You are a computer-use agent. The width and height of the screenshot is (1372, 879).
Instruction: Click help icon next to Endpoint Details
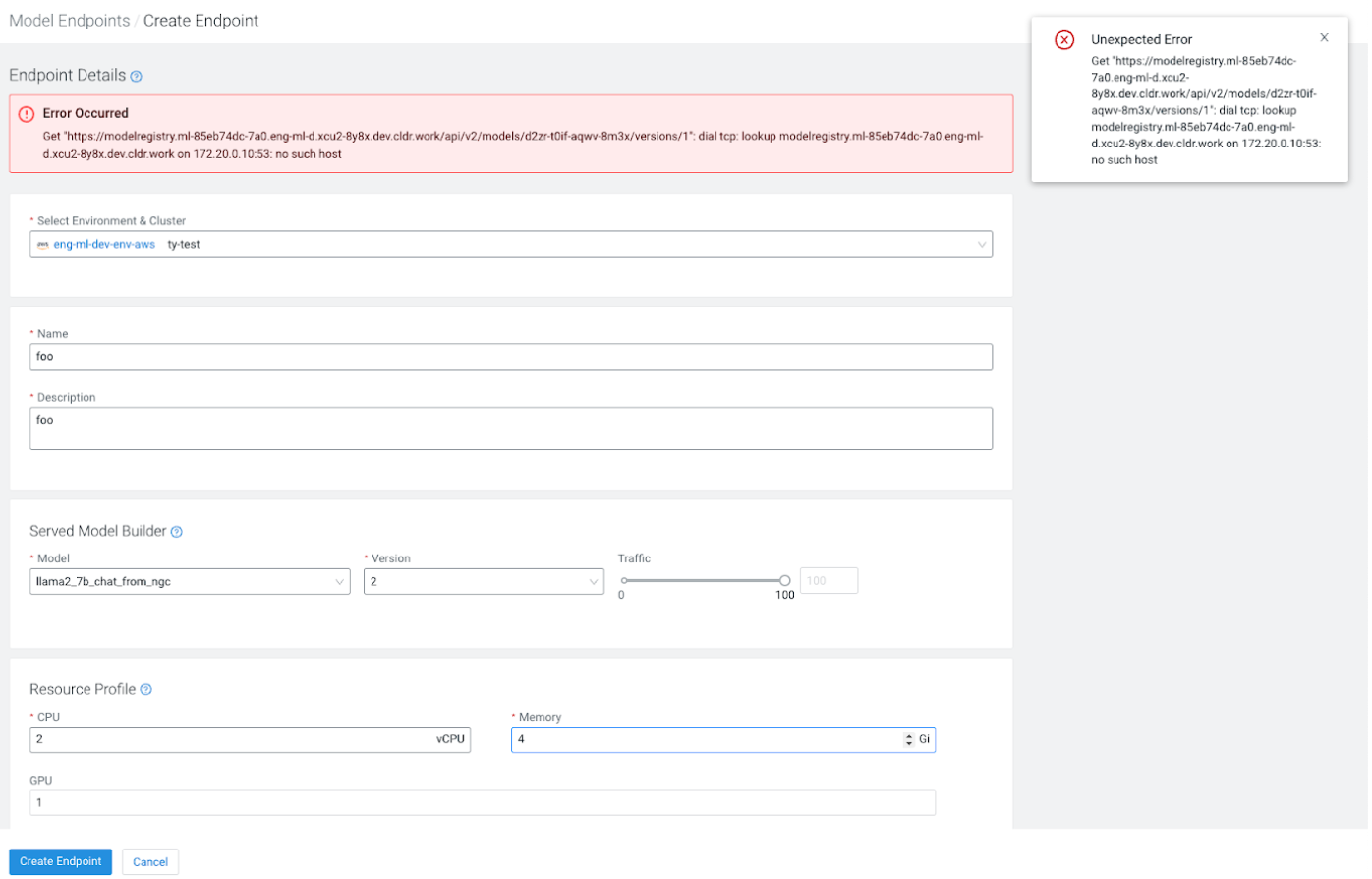click(137, 76)
